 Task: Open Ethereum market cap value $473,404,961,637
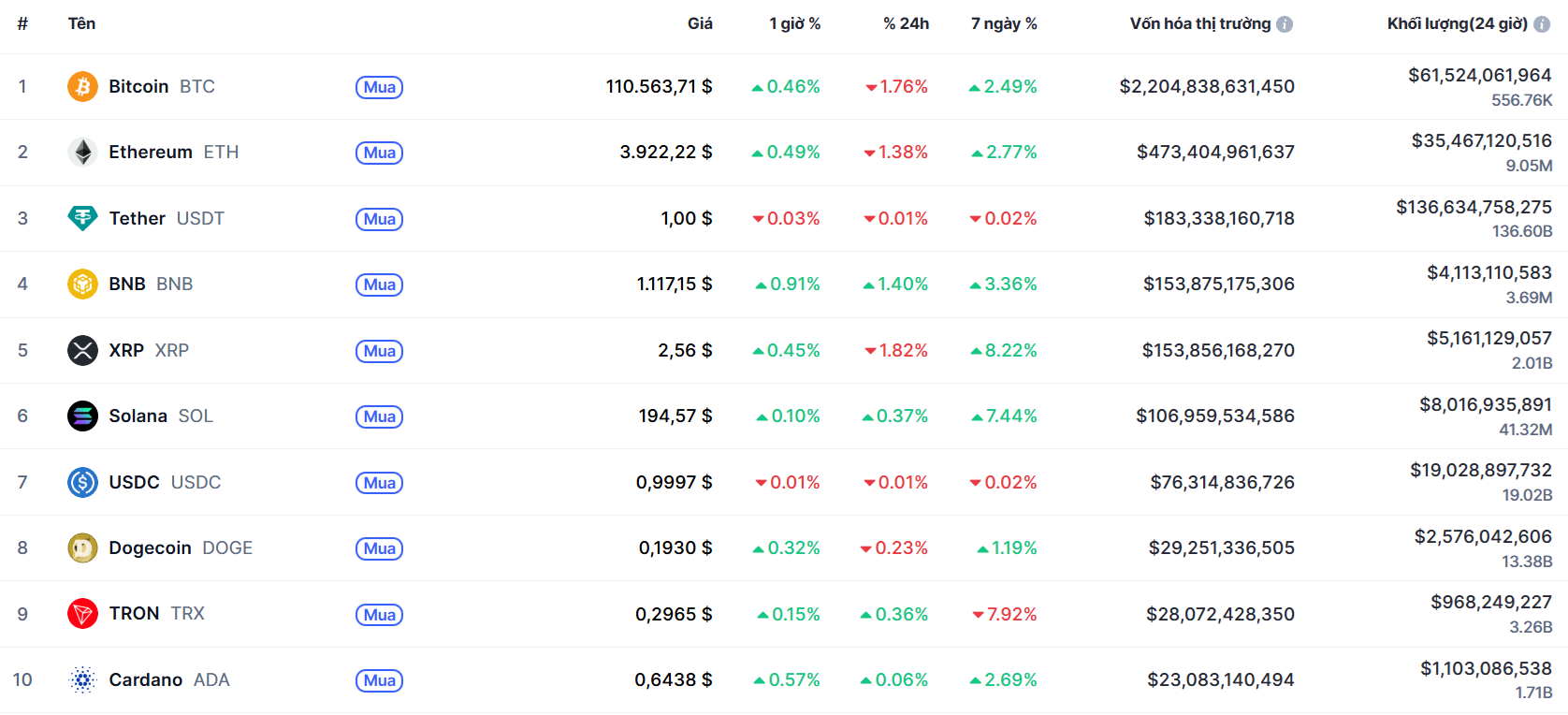click(x=1215, y=152)
